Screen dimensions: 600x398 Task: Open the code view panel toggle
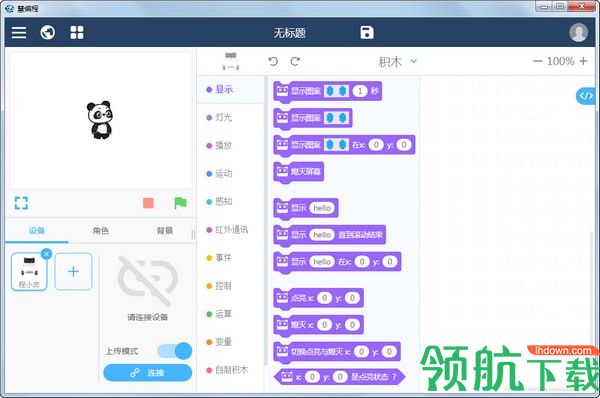coord(585,96)
